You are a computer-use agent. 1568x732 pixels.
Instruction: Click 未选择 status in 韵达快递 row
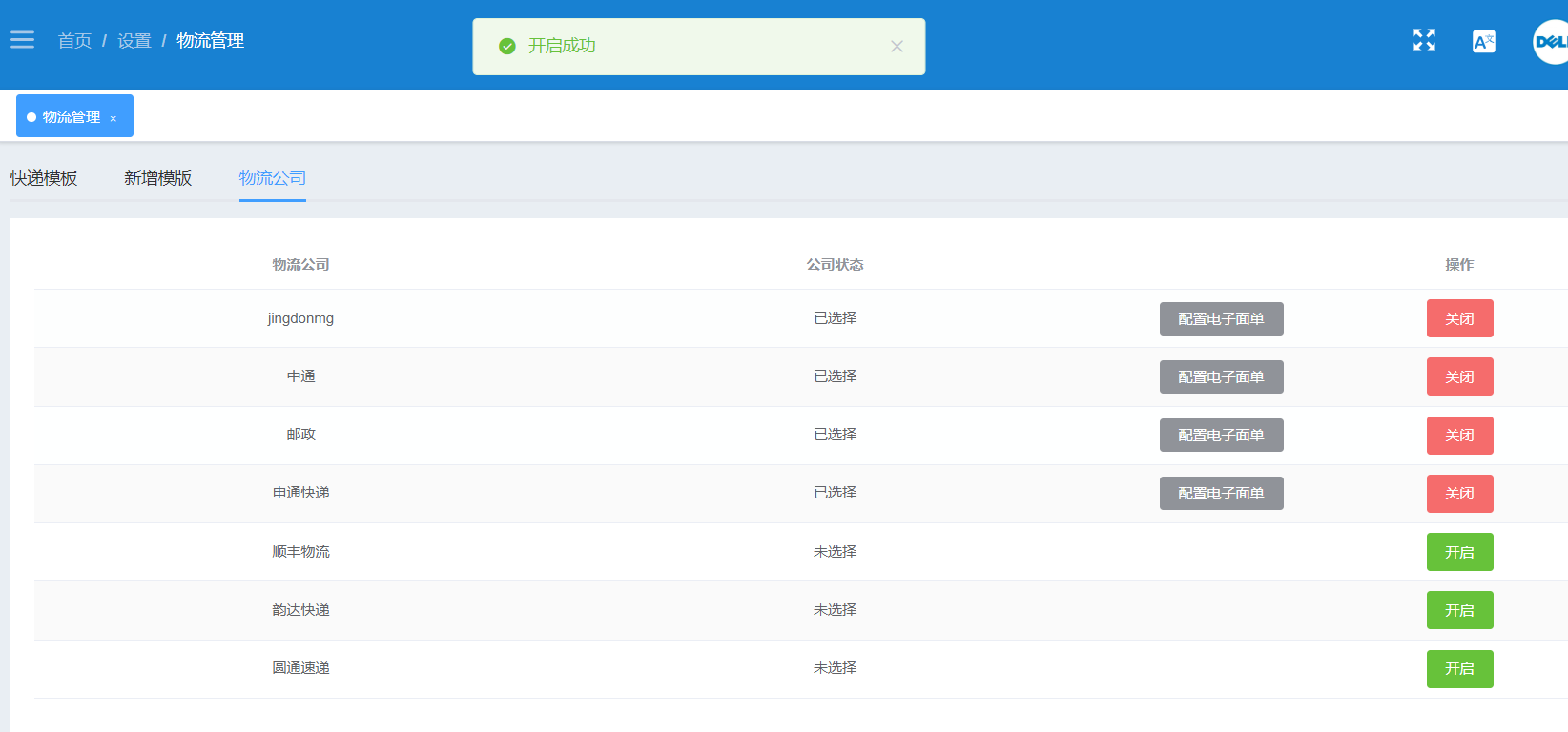836,610
